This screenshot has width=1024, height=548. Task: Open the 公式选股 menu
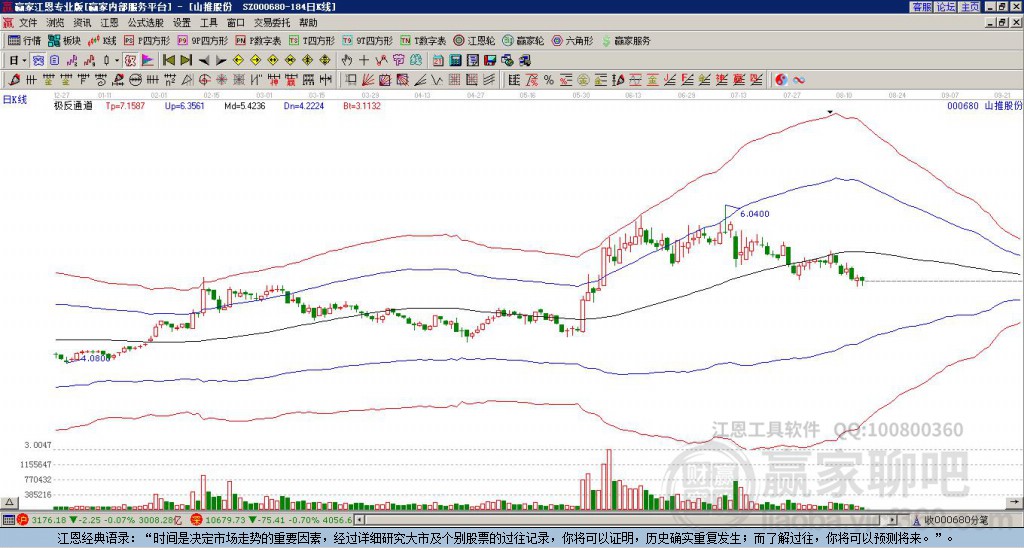(145, 23)
